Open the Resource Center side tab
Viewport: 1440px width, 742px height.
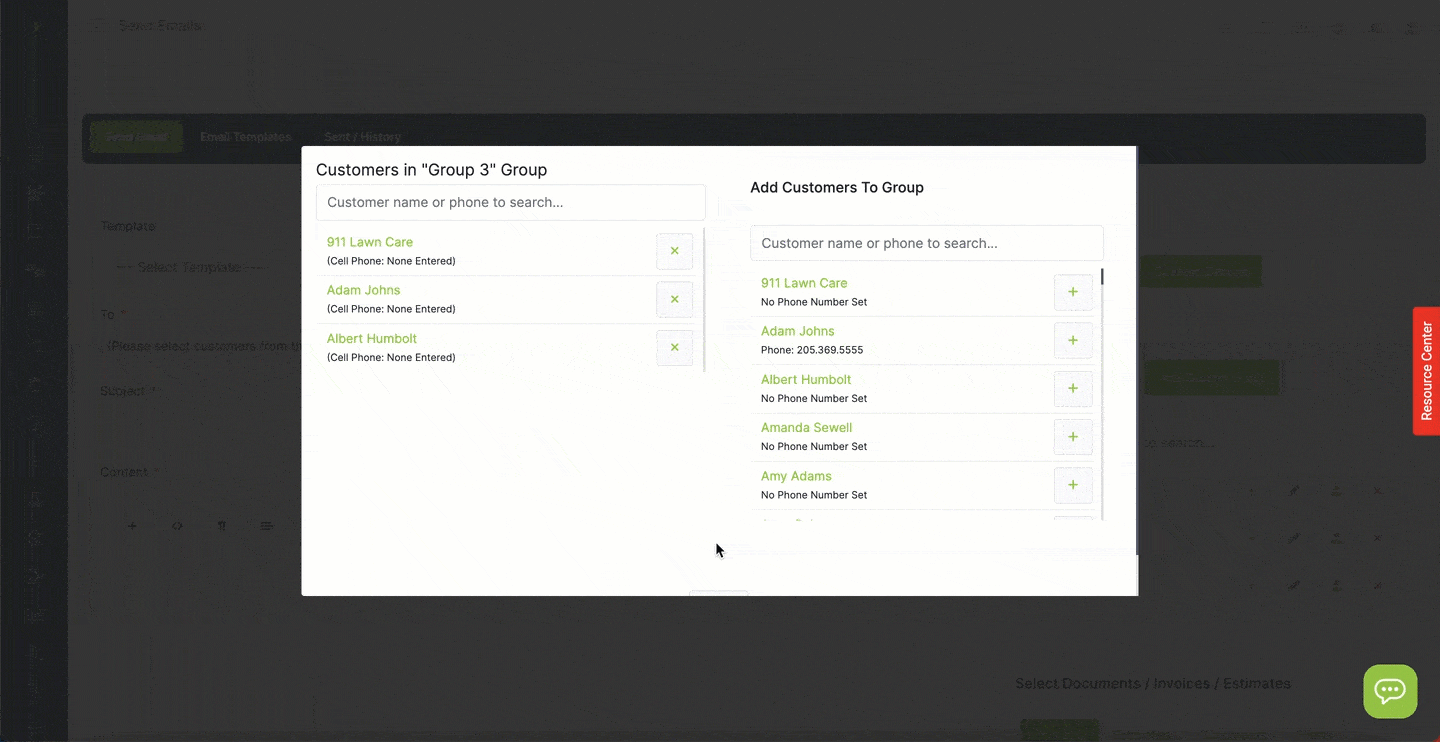pos(1426,371)
